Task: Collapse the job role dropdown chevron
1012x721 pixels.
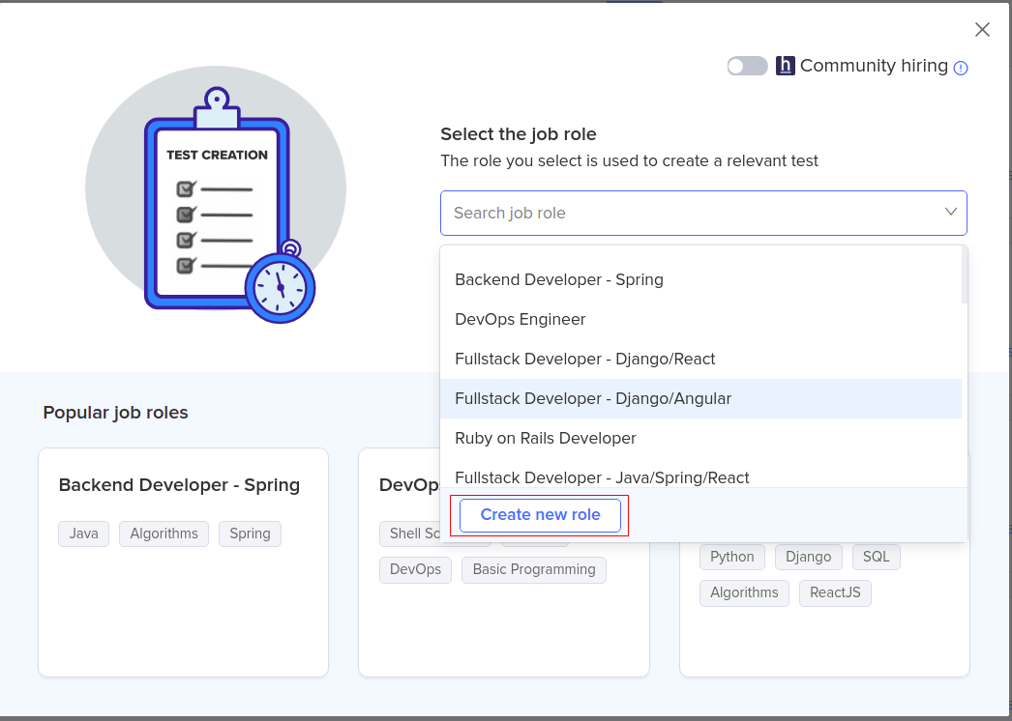Action: [950, 212]
